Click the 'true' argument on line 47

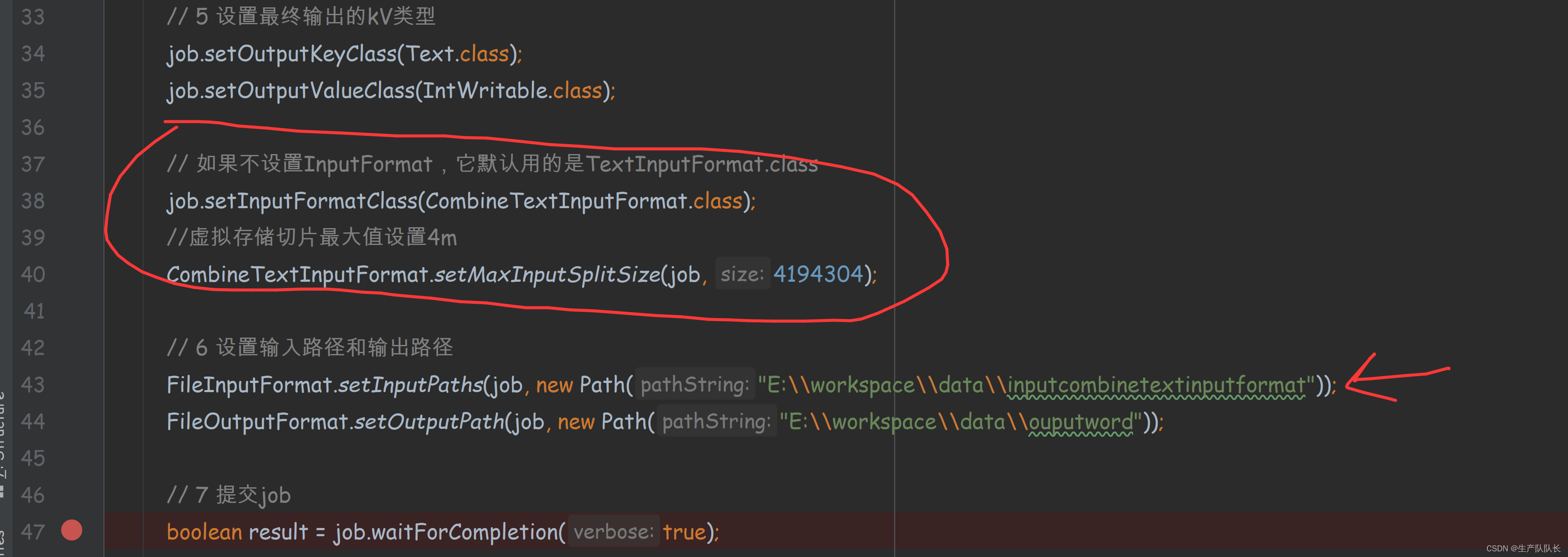(x=684, y=532)
